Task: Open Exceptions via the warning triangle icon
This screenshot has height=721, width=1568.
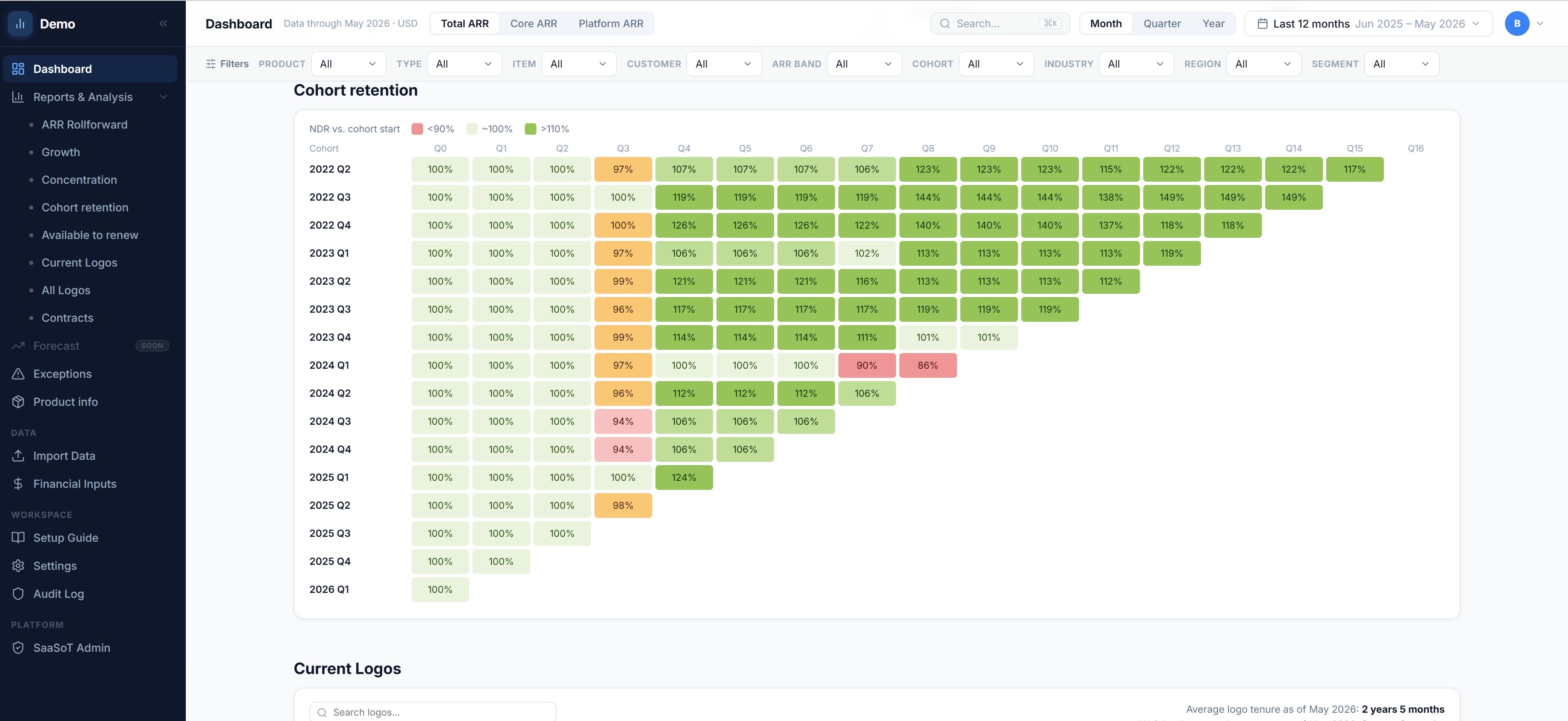Action: point(18,374)
